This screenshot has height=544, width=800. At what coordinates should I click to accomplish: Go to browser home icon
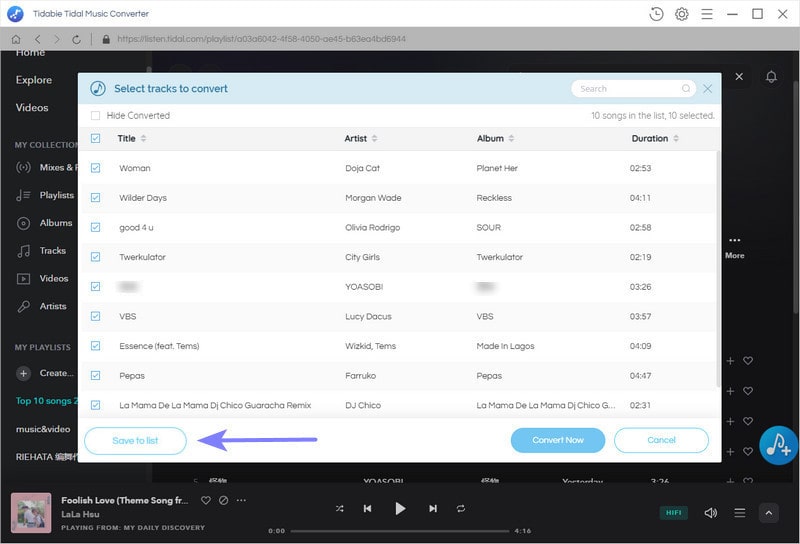[16, 39]
